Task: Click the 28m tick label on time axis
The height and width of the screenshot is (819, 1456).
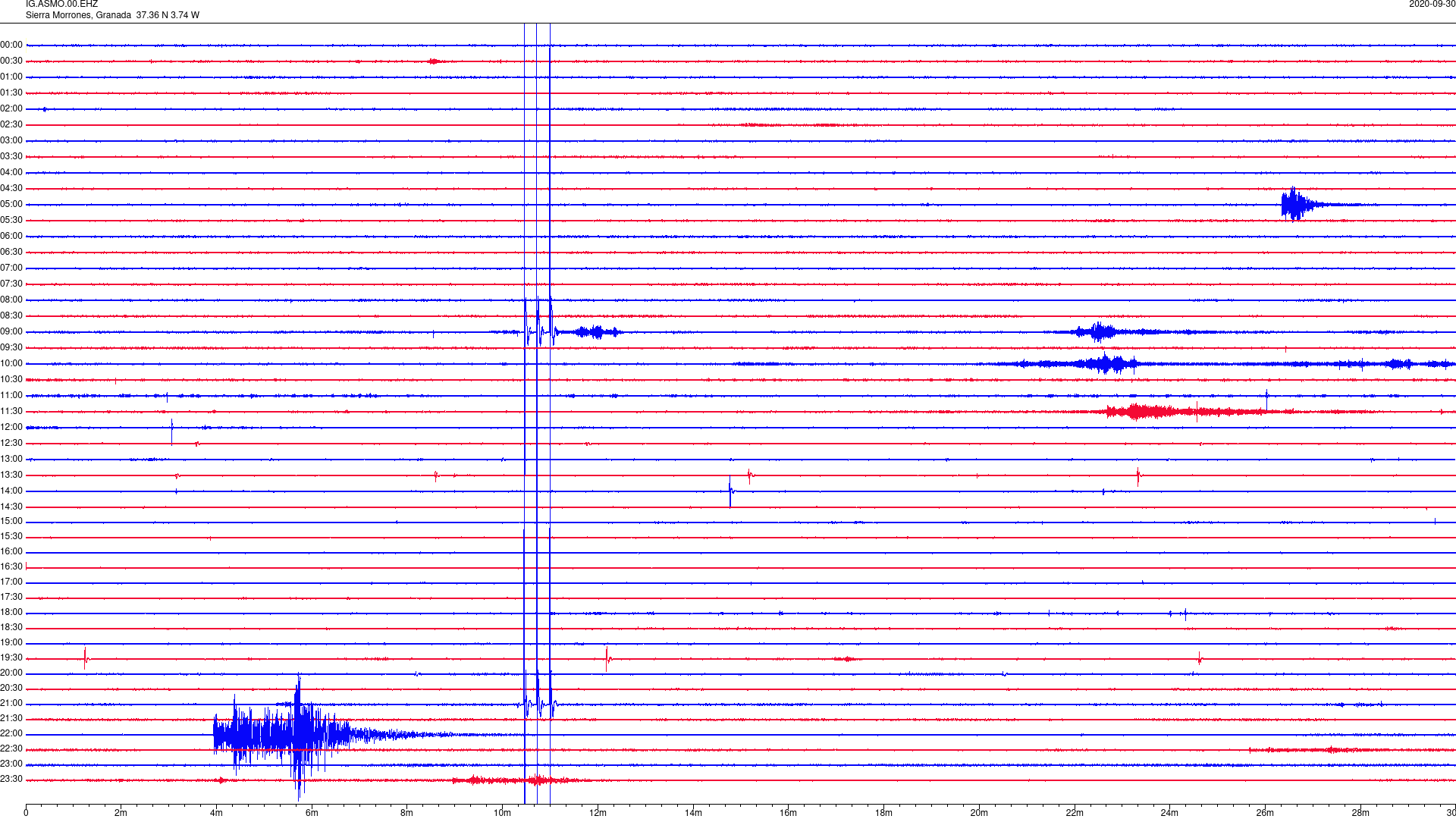Action: click(1360, 813)
